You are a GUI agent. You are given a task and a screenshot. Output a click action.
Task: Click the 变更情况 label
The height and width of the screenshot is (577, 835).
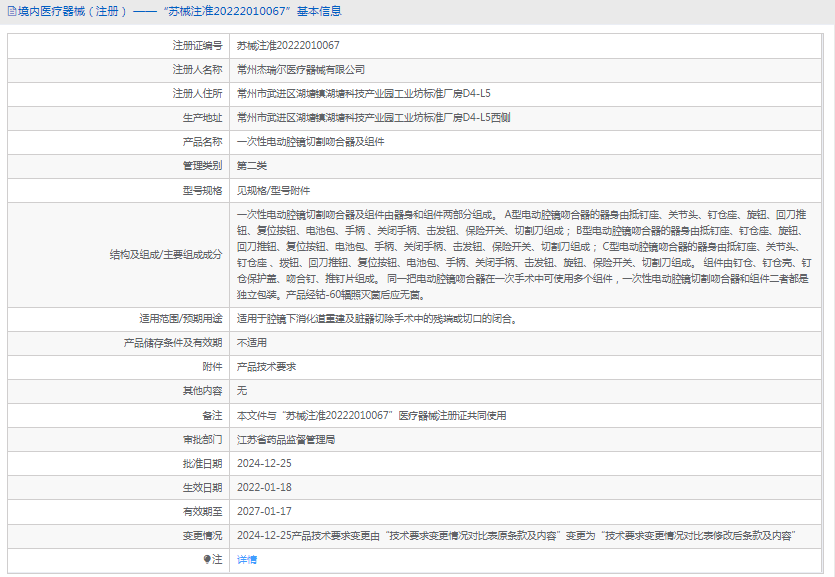click(x=202, y=535)
